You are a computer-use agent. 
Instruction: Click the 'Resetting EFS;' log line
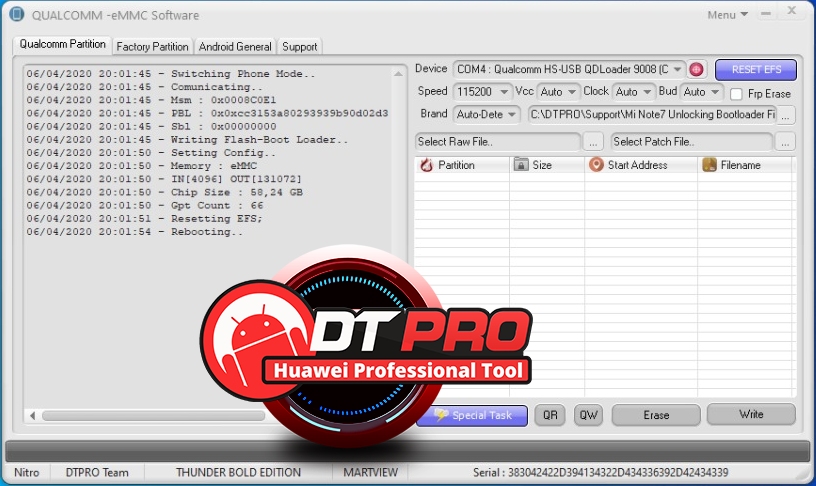pyautogui.click(x=145, y=219)
